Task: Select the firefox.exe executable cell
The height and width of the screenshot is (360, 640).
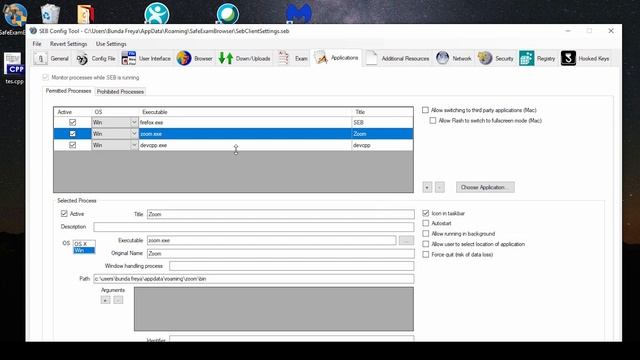Action: pyautogui.click(x=245, y=122)
